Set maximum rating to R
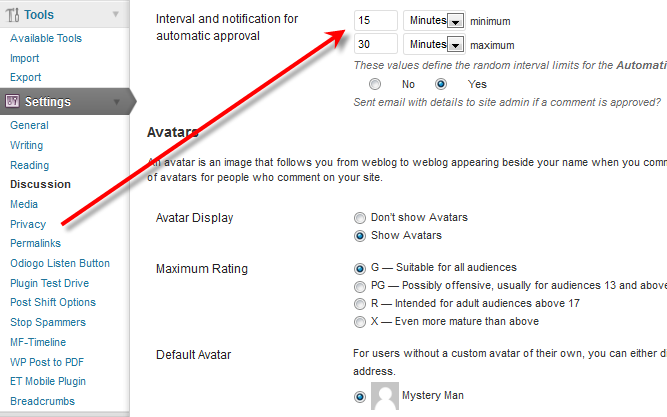 pos(360,304)
